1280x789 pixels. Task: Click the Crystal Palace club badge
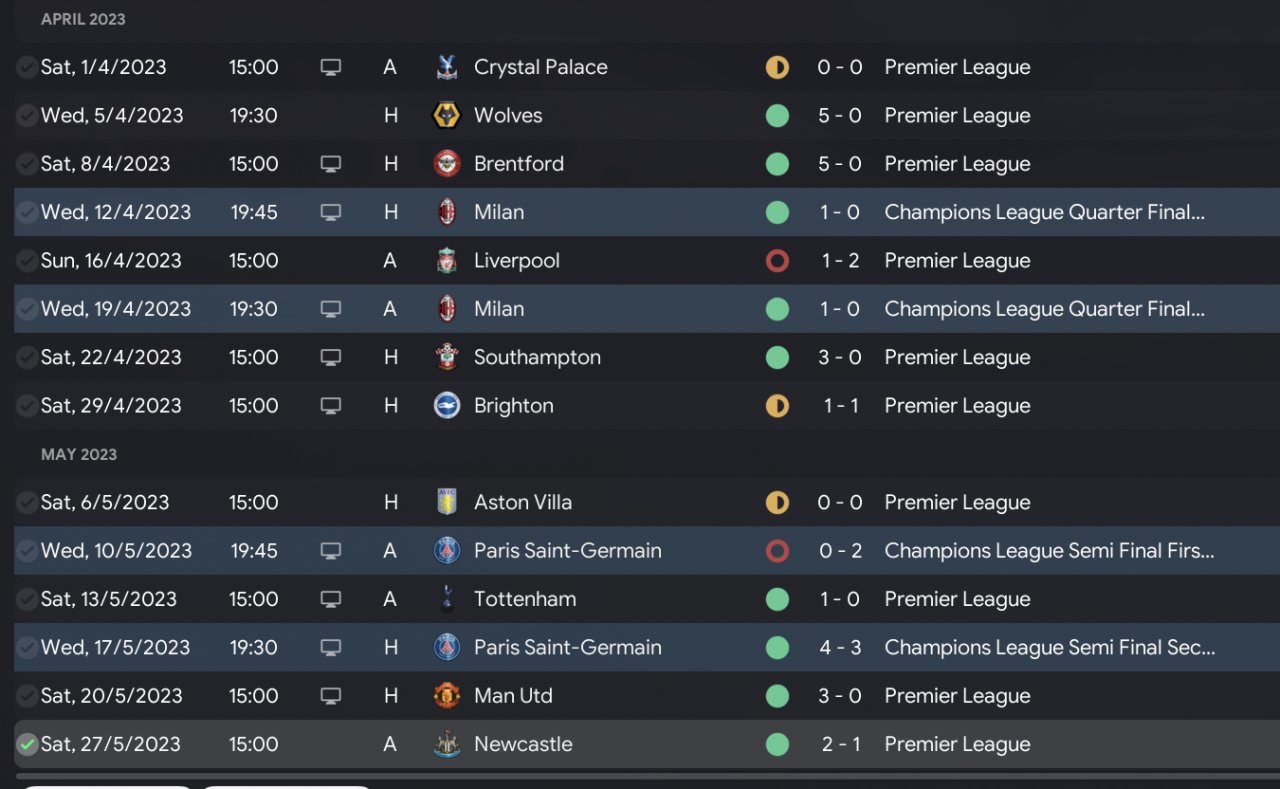(446, 68)
